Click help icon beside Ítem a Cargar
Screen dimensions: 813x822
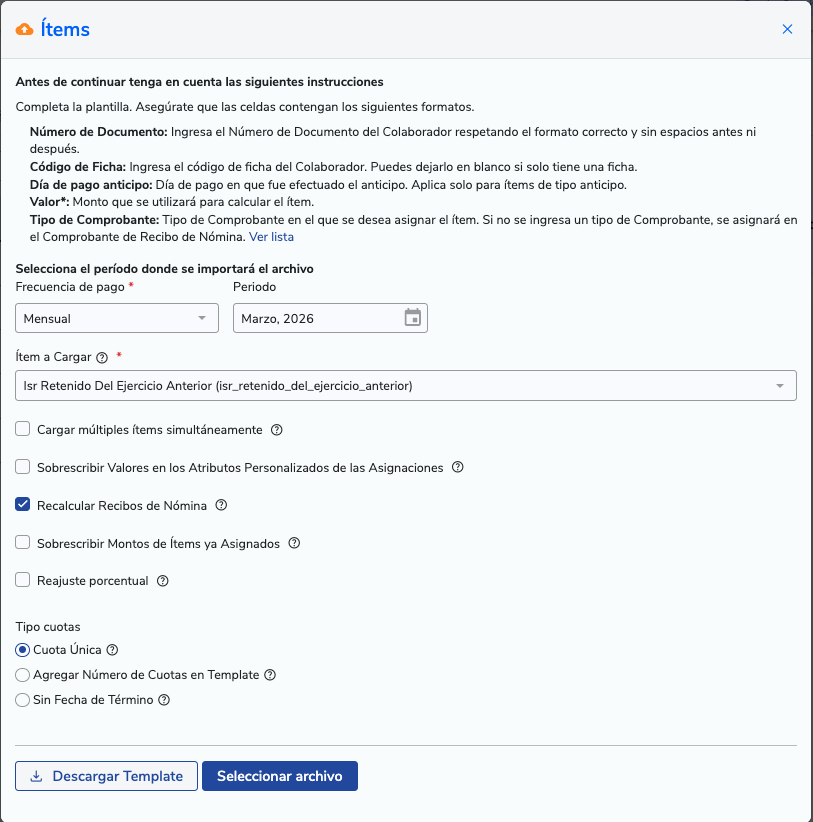102,357
